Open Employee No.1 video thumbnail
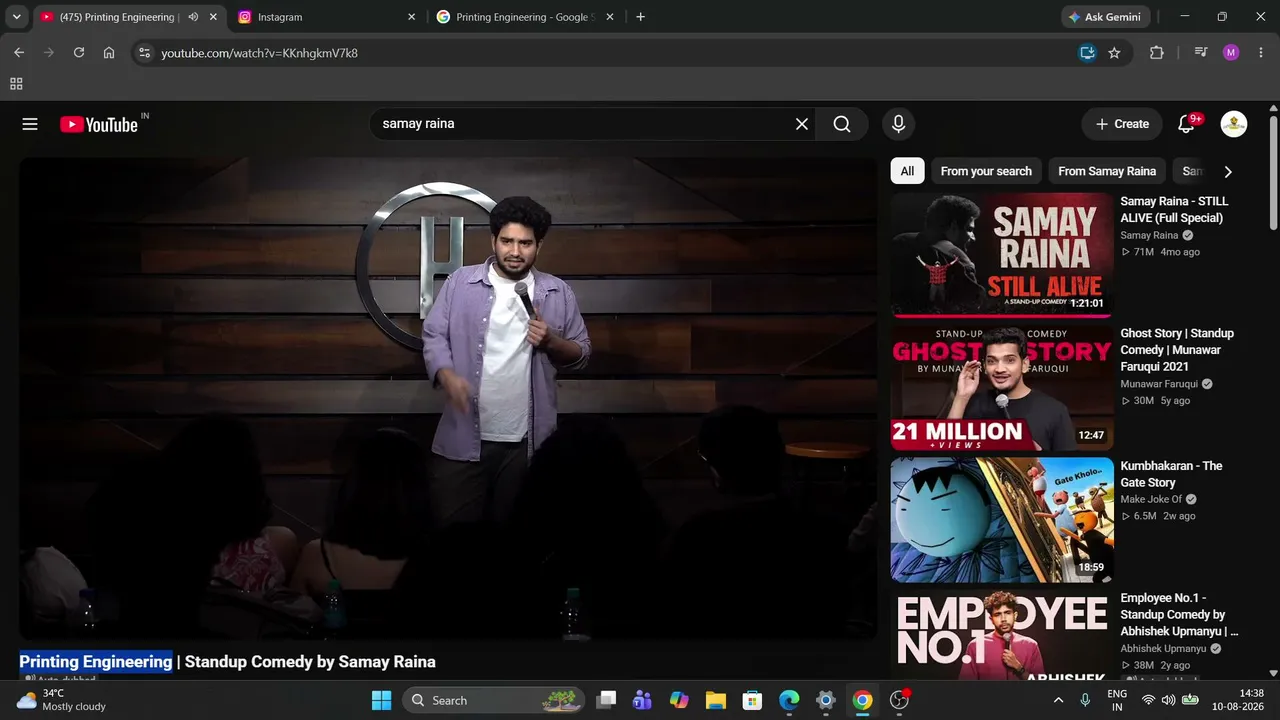 tap(1002, 636)
